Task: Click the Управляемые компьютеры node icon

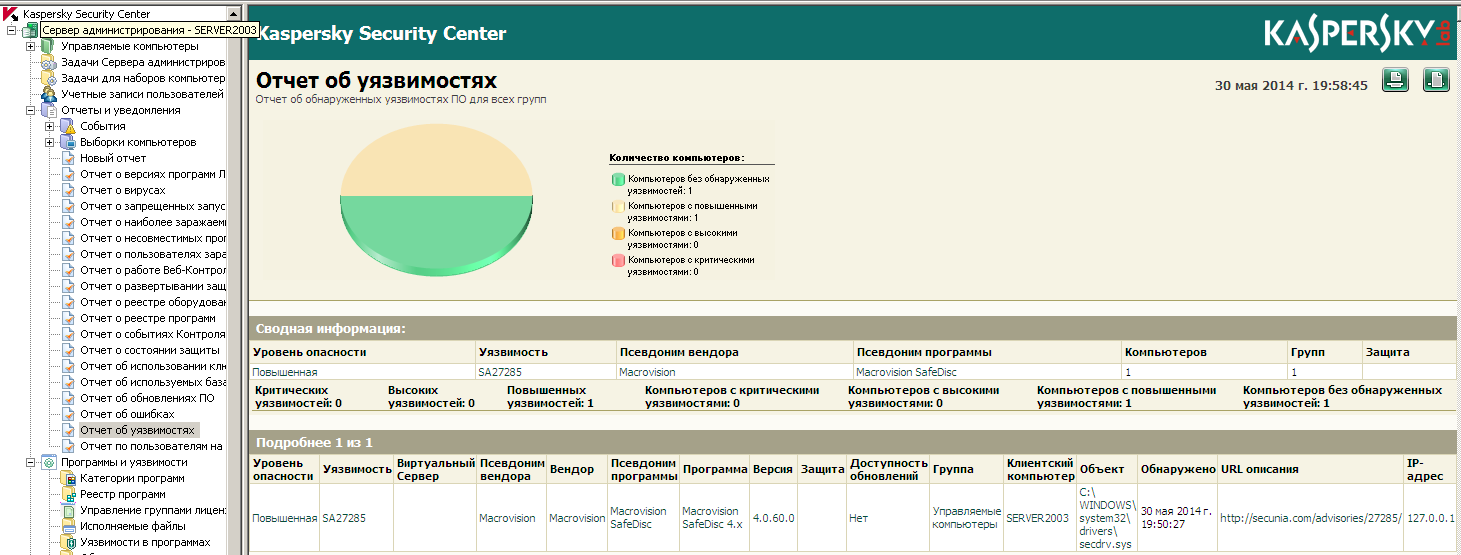Action: coord(46,46)
